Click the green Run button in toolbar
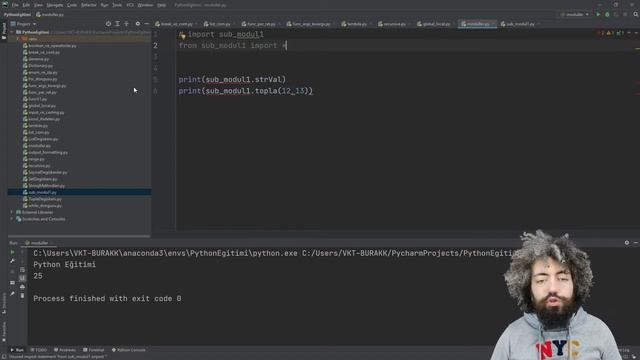This screenshot has width=640, height=360. [x=598, y=14]
